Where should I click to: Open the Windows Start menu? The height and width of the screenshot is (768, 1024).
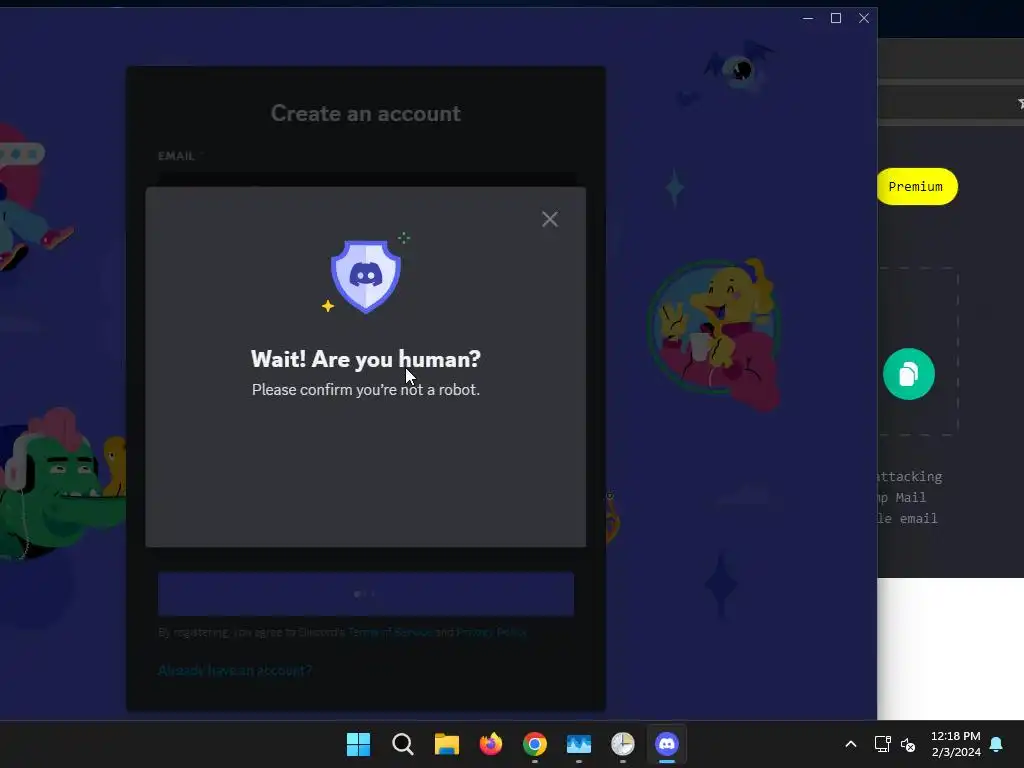click(x=359, y=744)
